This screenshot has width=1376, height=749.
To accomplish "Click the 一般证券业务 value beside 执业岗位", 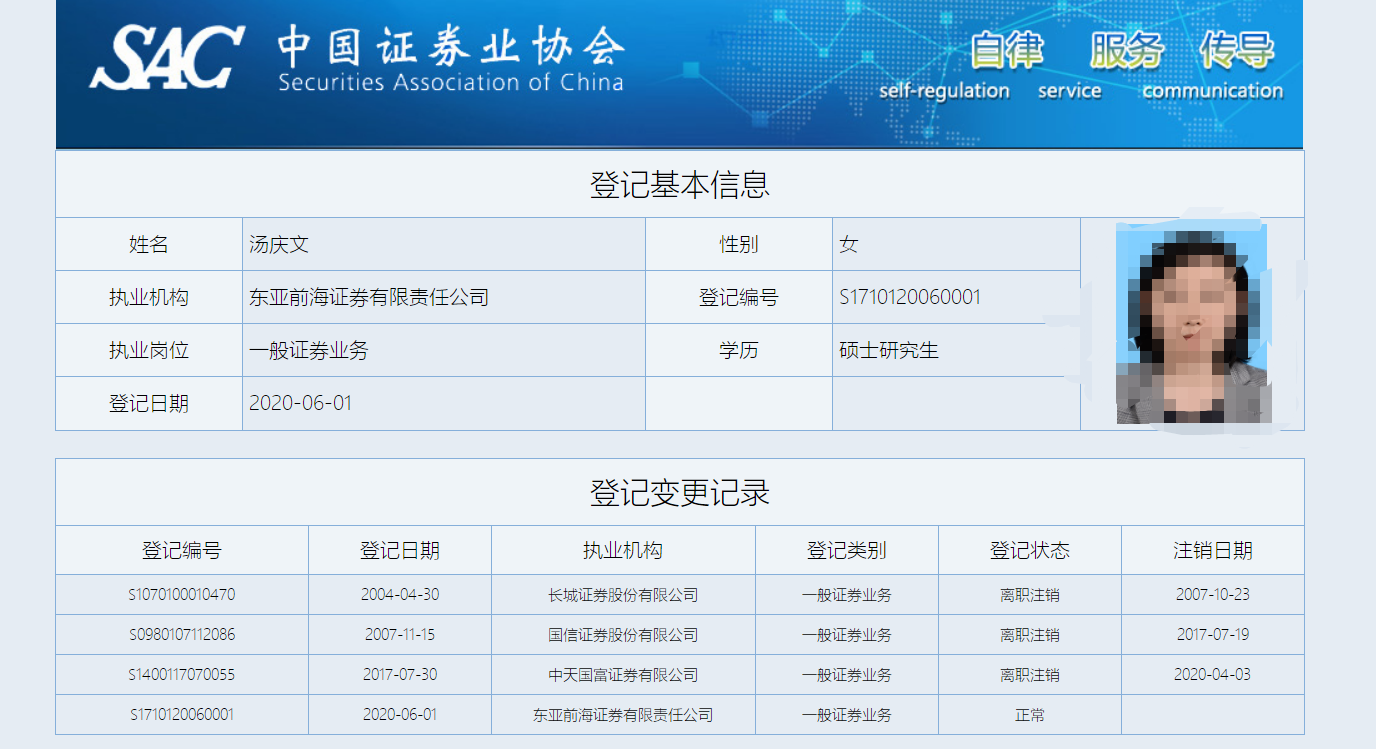I will point(309,351).
